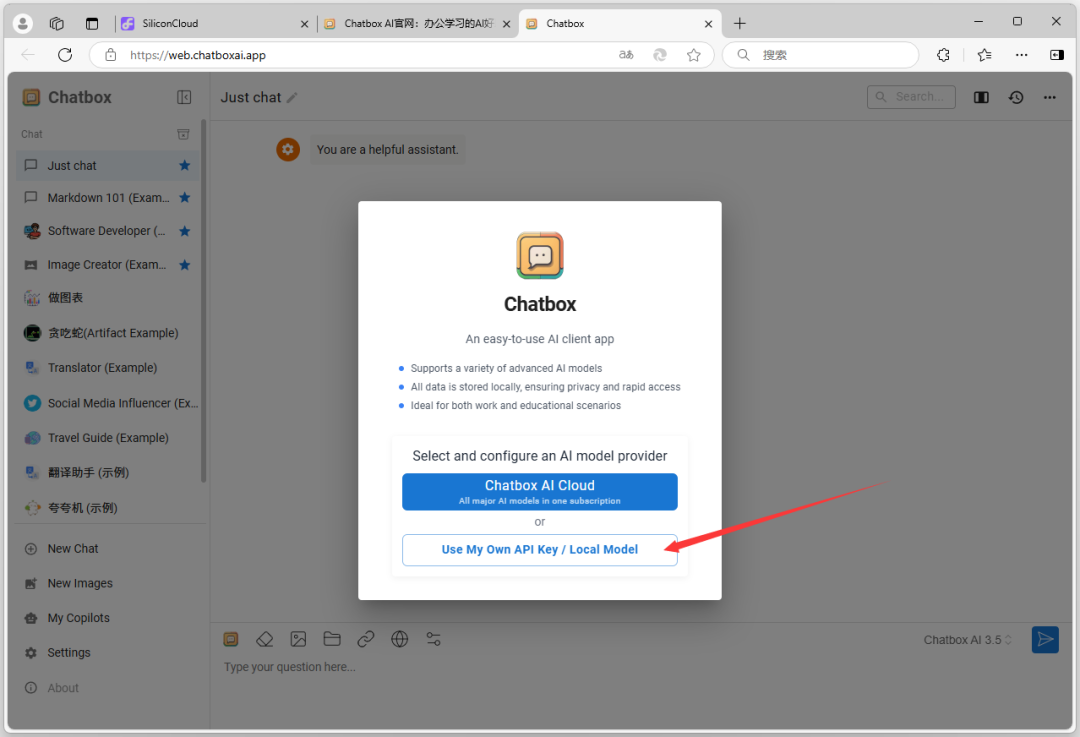The image size is (1080, 737).
Task: Open browser favorites list icon
Action: [985, 54]
